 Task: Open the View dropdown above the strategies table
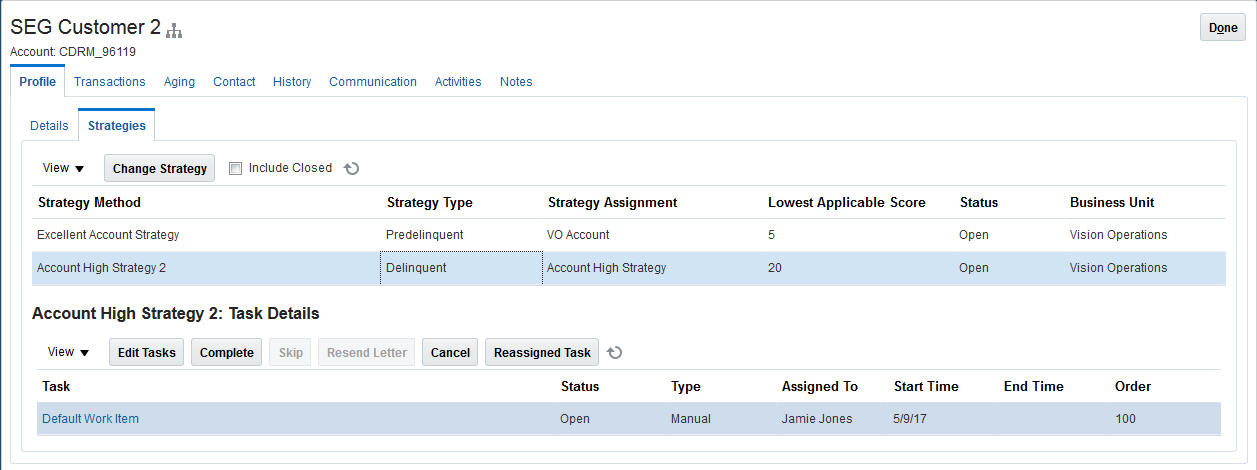[63, 169]
